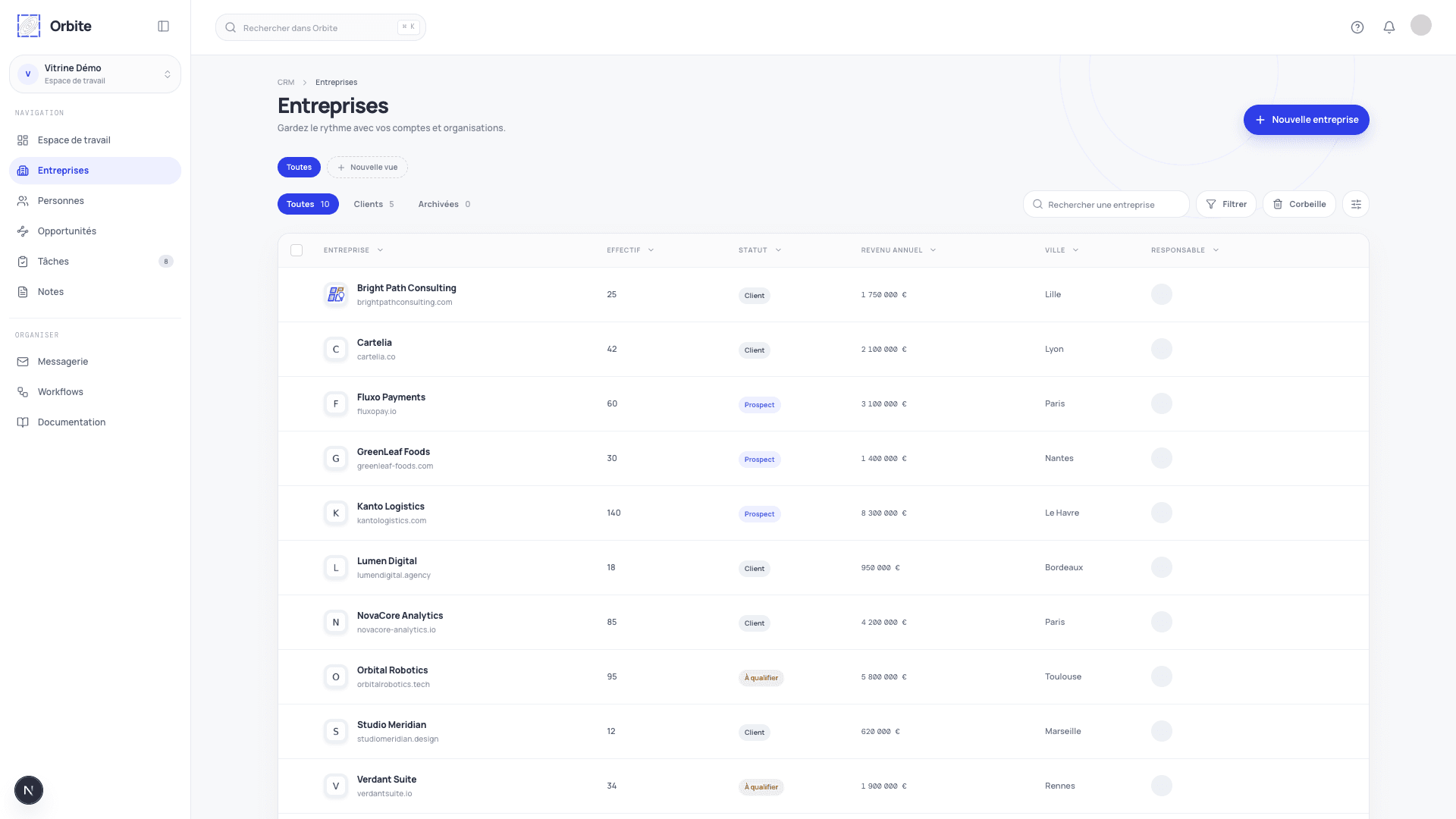Screen dimensions: 1456x819
Task: Select the Toutes view pill
Action: 299,167
